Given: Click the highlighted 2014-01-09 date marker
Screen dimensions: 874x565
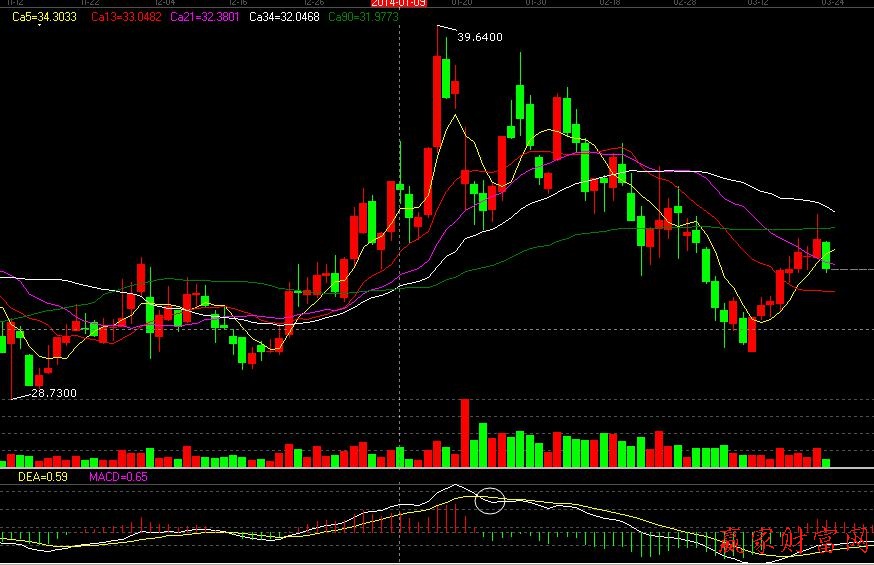Looking at the screenshot, I should (x=399, y=4).
